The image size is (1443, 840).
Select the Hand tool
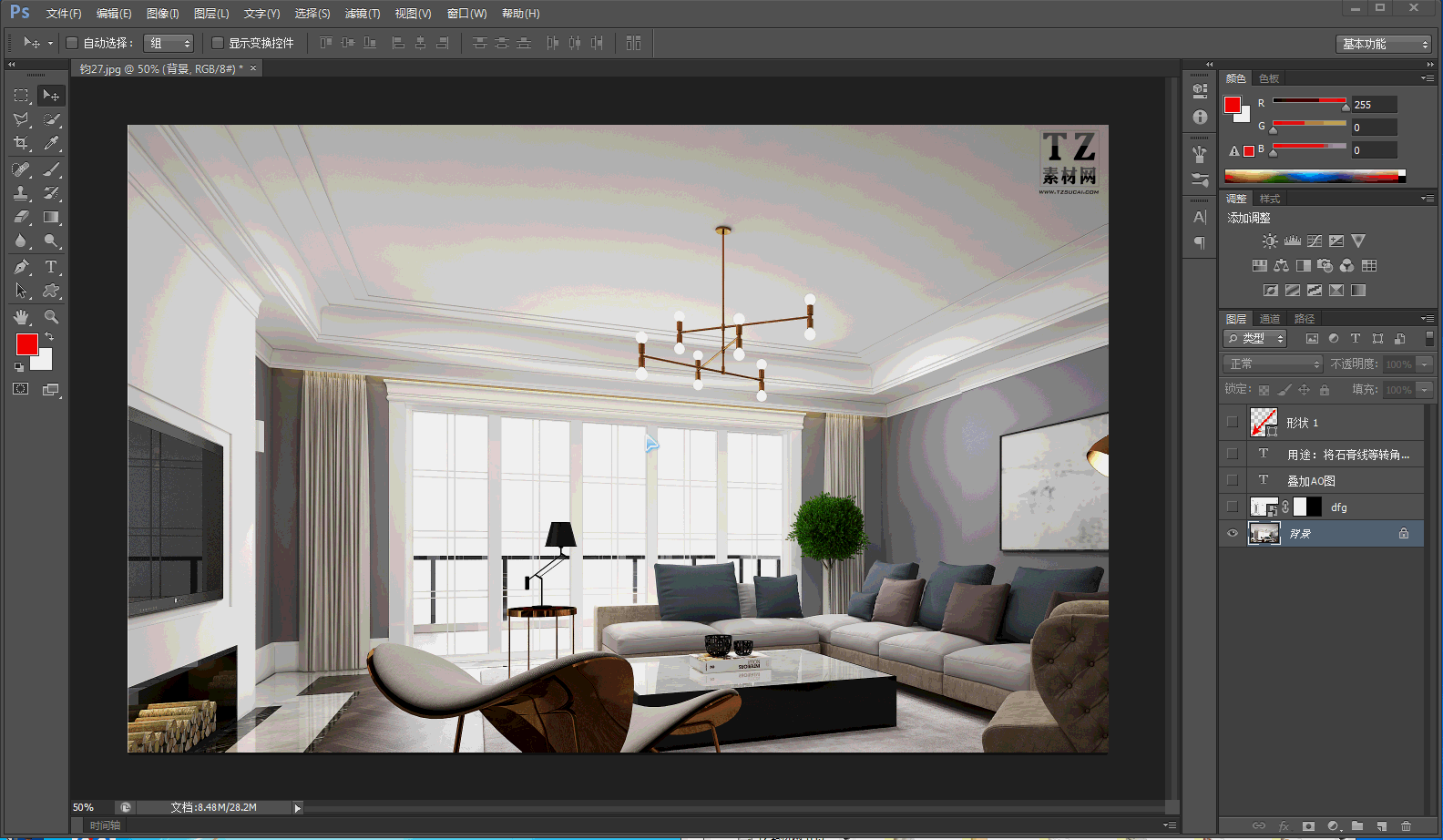pos(21,317)
